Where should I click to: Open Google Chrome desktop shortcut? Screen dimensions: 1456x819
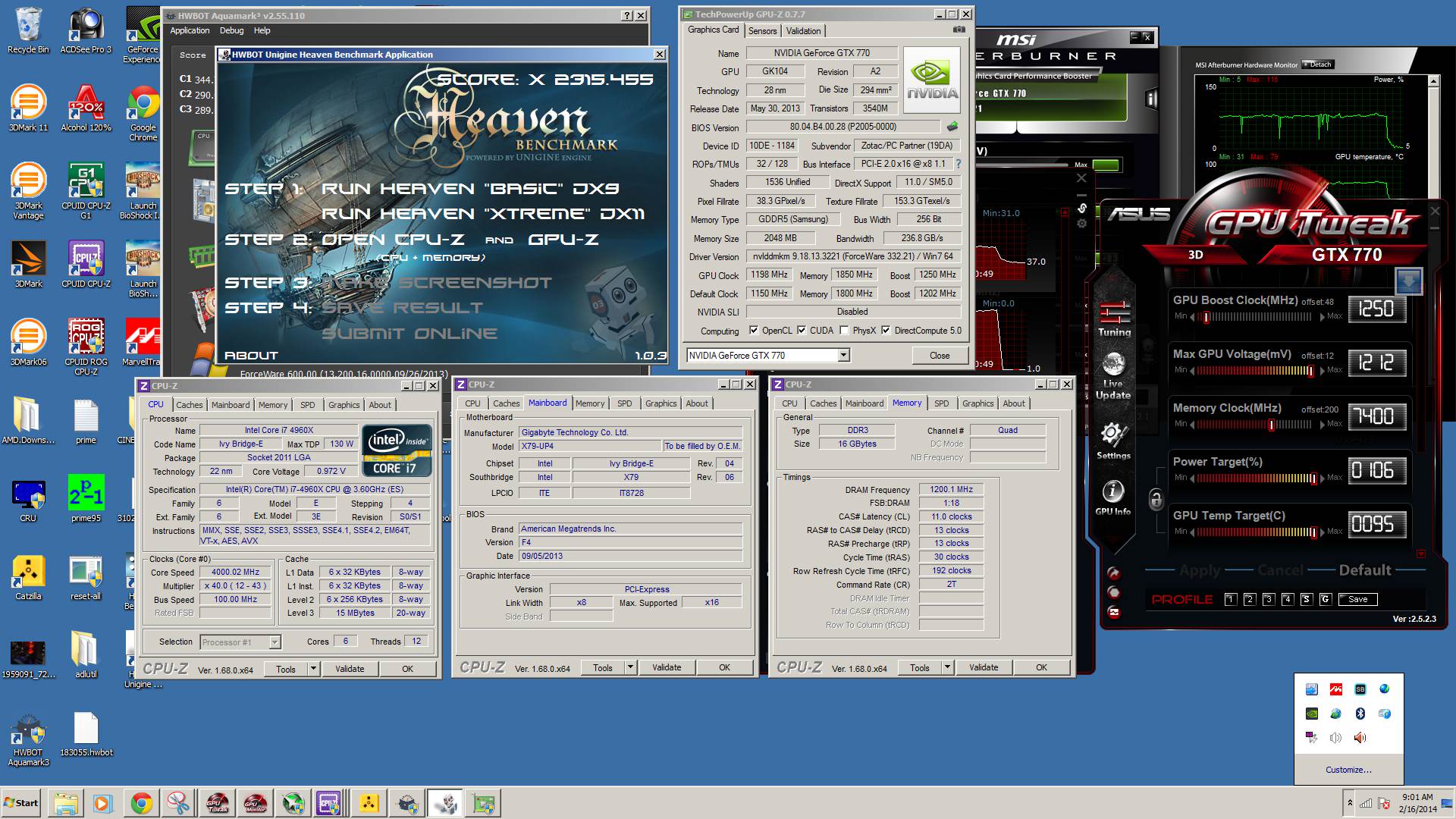(143, 114)
